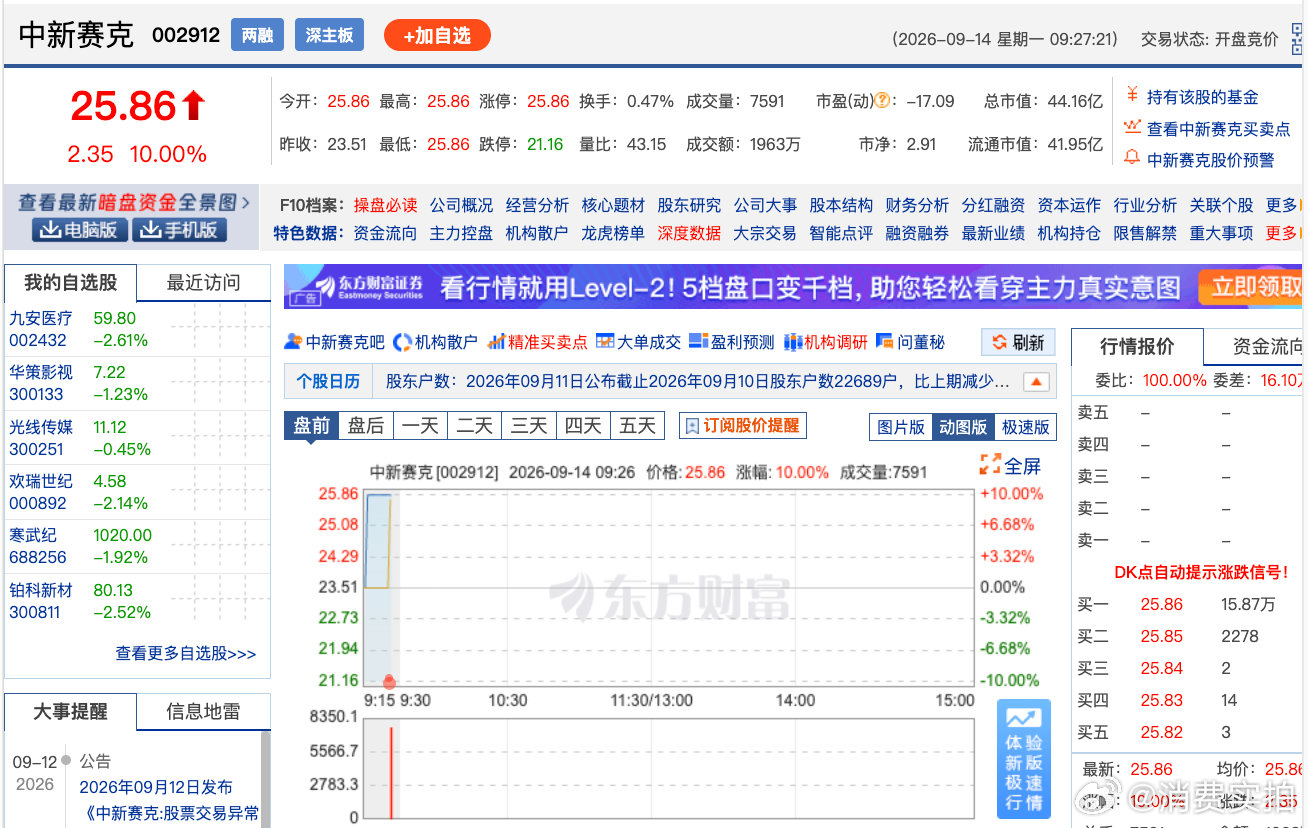Open 中新赛克吧 forum icon link
Screen dimensions: 1308x828
[334, 342]
